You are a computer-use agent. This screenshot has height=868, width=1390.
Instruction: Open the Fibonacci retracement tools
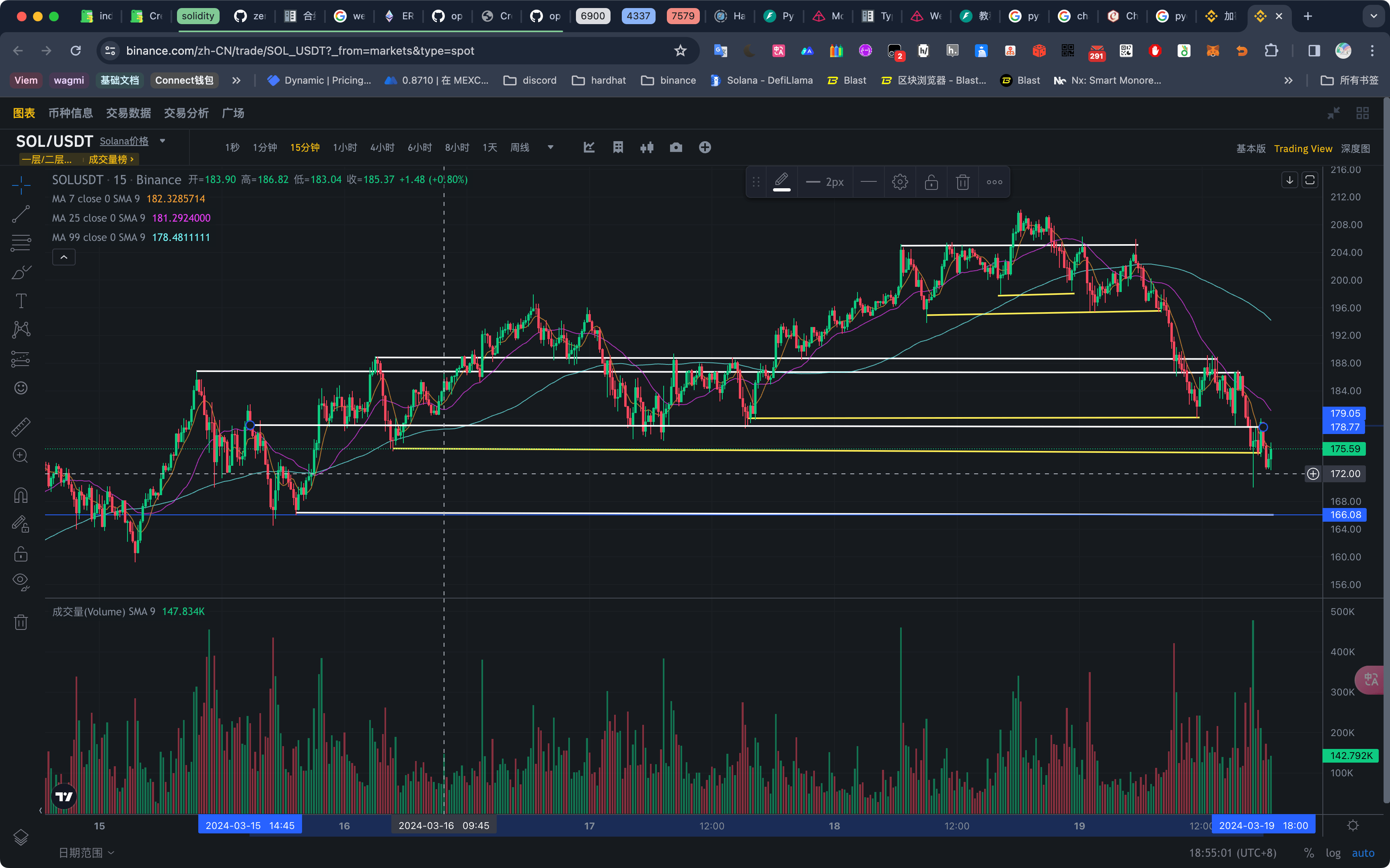click(21, 243)
